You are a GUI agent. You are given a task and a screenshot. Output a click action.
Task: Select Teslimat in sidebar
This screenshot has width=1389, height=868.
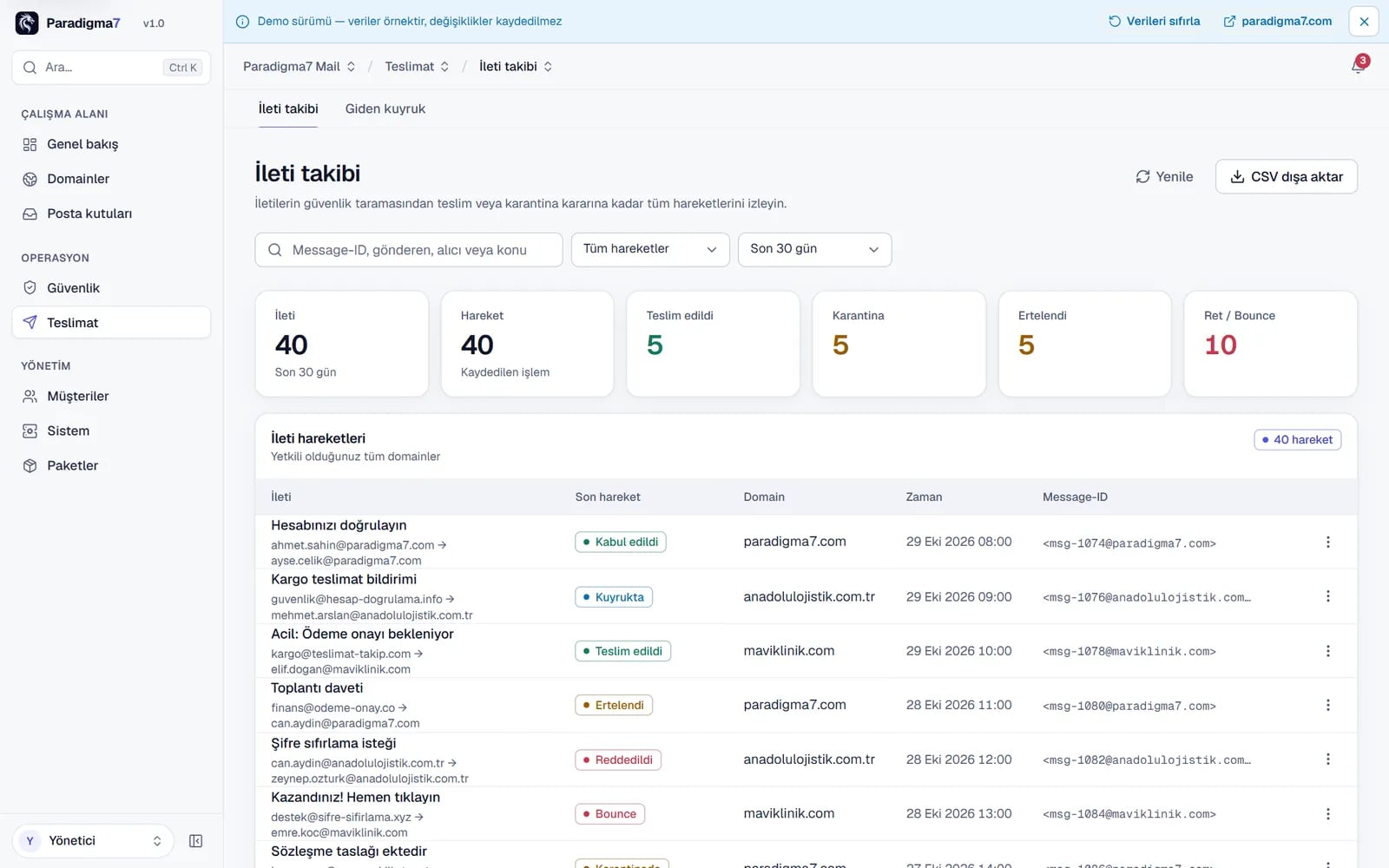pyautogui.click(x=111, y=323)
